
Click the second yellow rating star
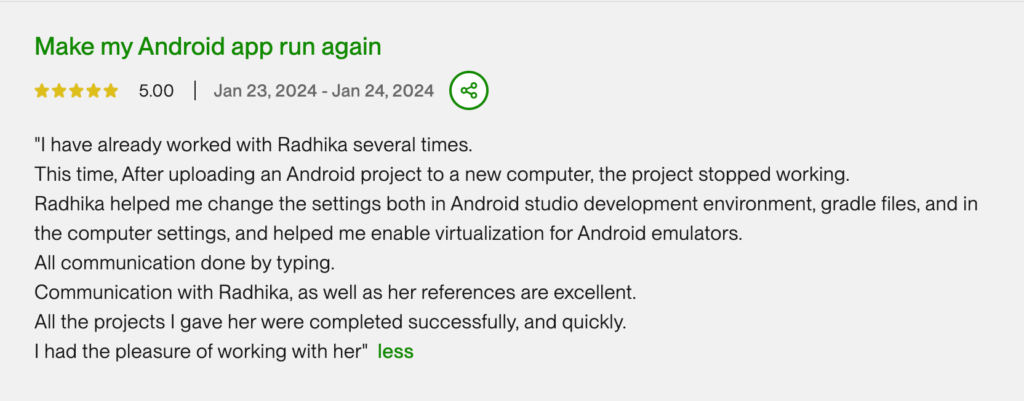point(59,91)
